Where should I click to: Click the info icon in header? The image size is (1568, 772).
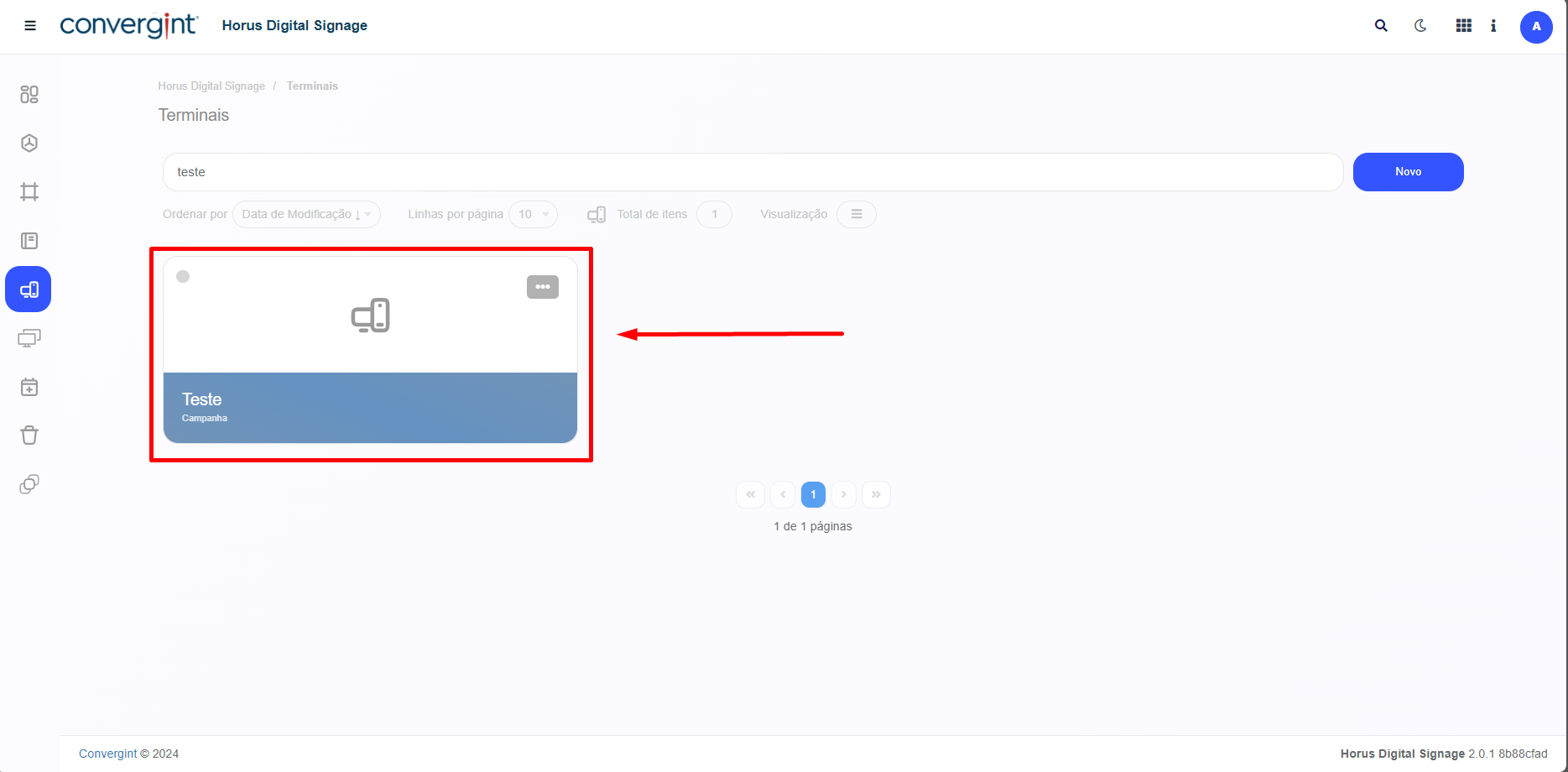pyautogui.click(x=1493, y=26)
